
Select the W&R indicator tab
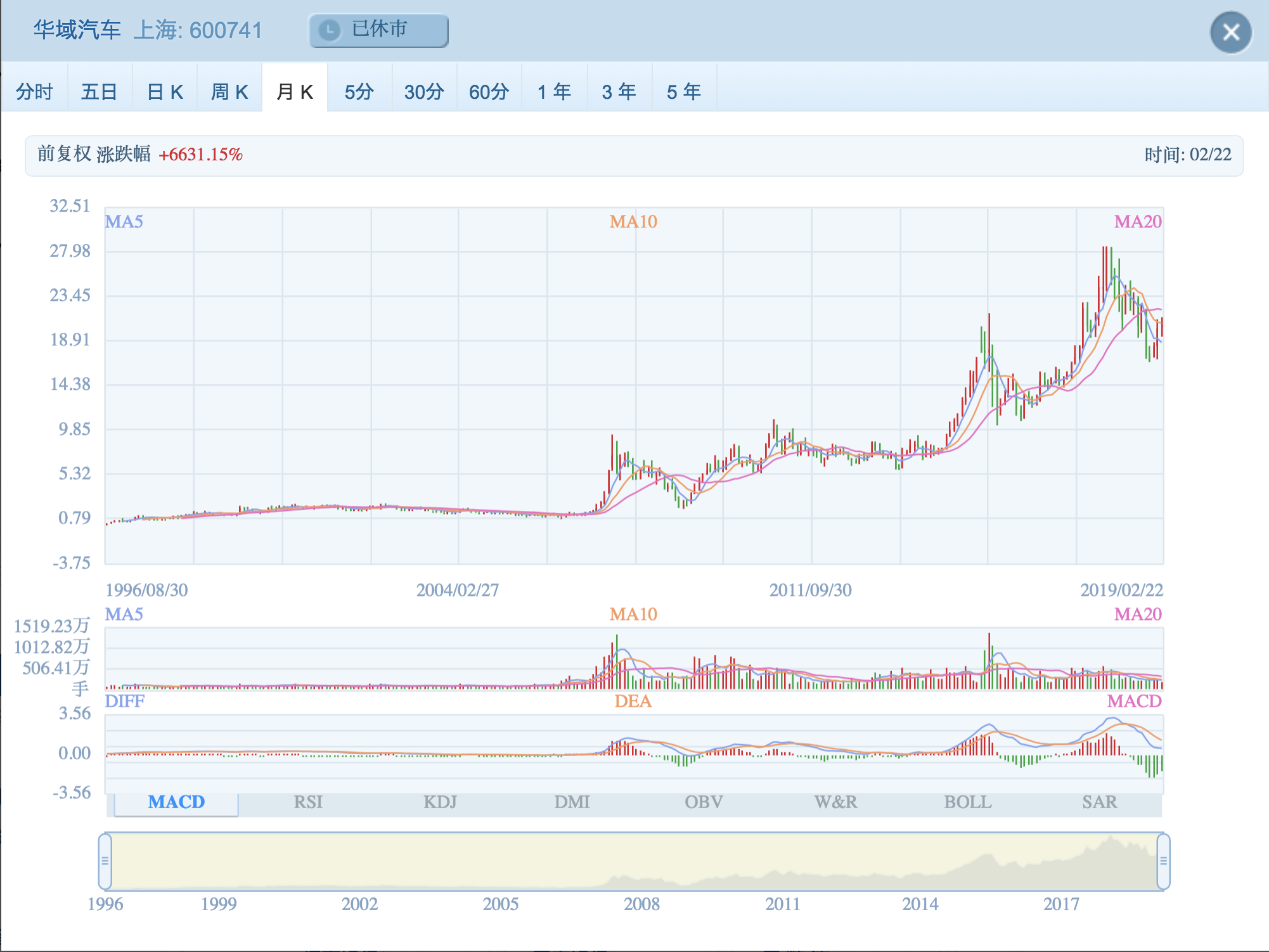[x=835, y=802]
